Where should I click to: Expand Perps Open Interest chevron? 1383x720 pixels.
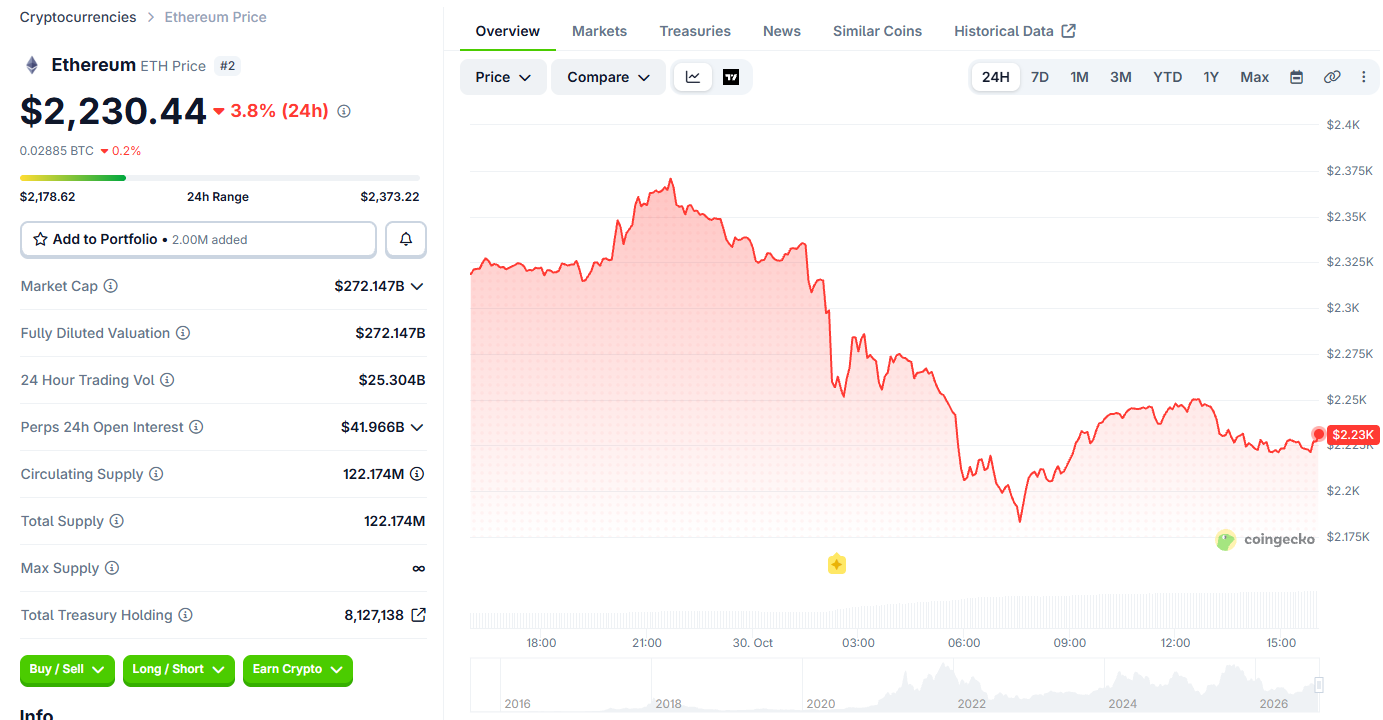(x=417, y=427)
